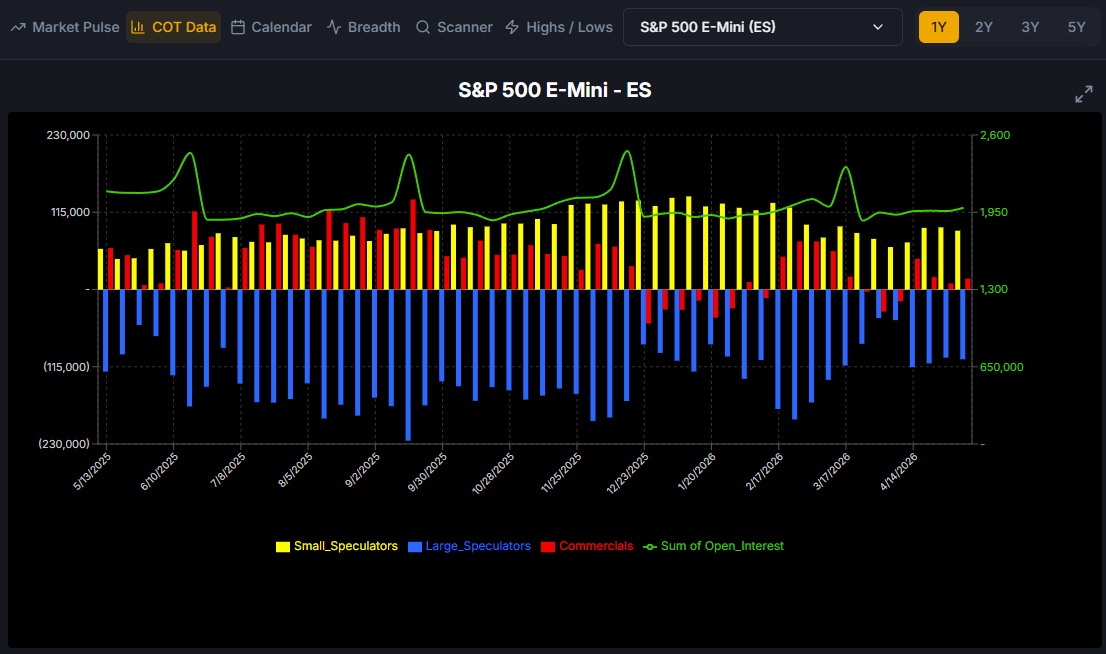This screenshot has height=654, width=1106.
Task: Click the 4/14/2026 x-axis date label
Action: pyautogui.click(x=899, y=471)
